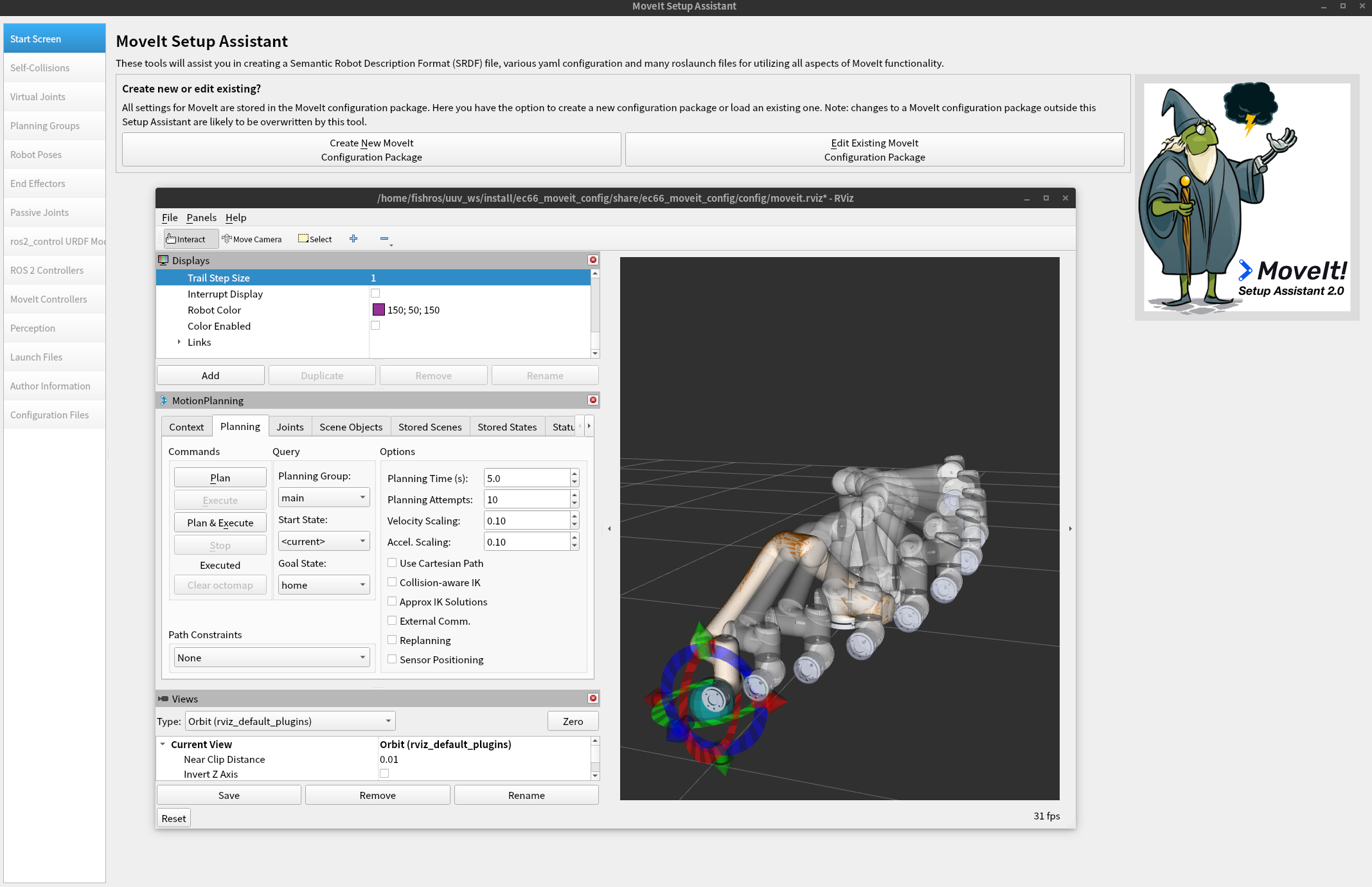Click the Displays panel monitor icon
Screen dimensions: 1372x887
(163, 260)
